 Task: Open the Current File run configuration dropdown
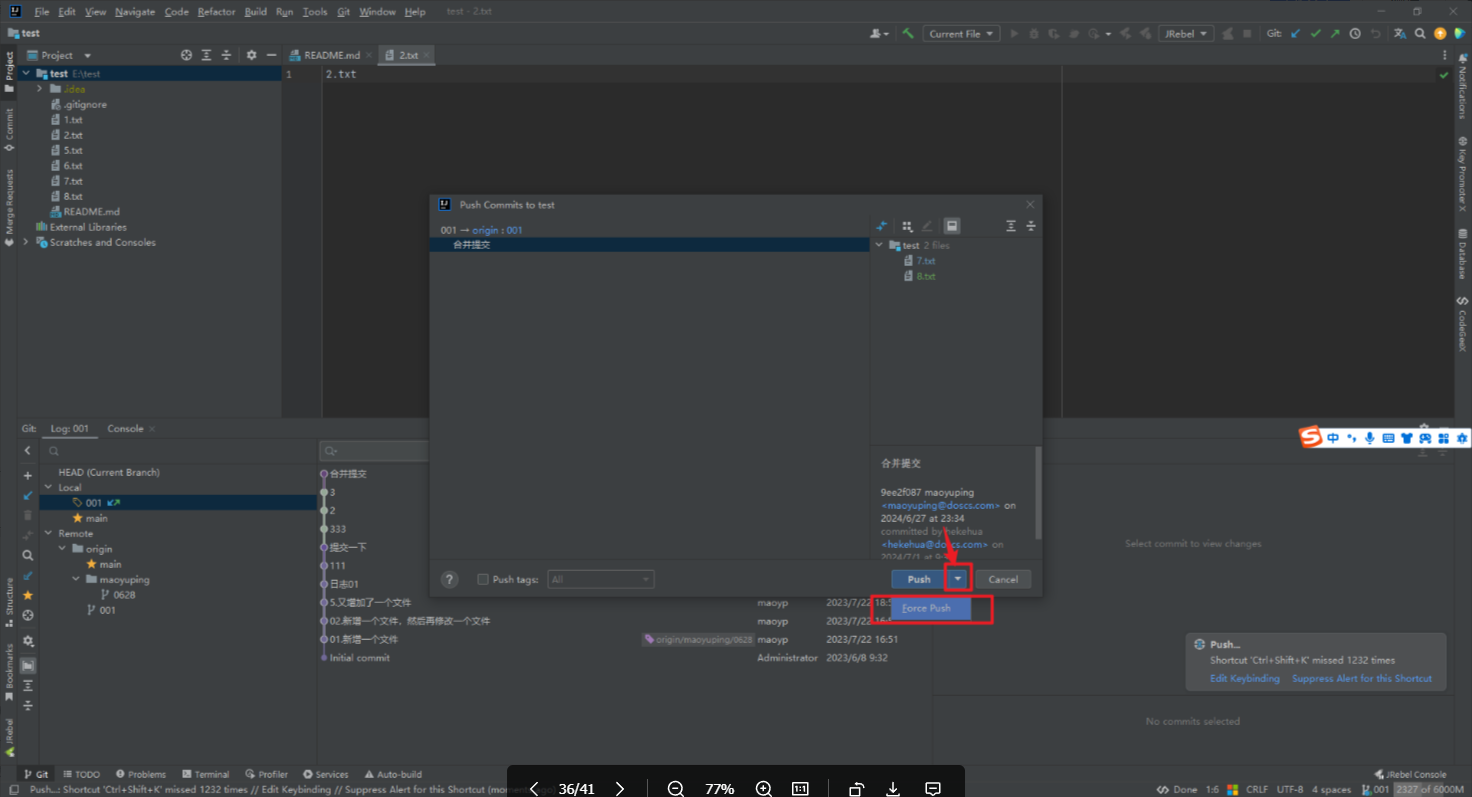(961, 33)
